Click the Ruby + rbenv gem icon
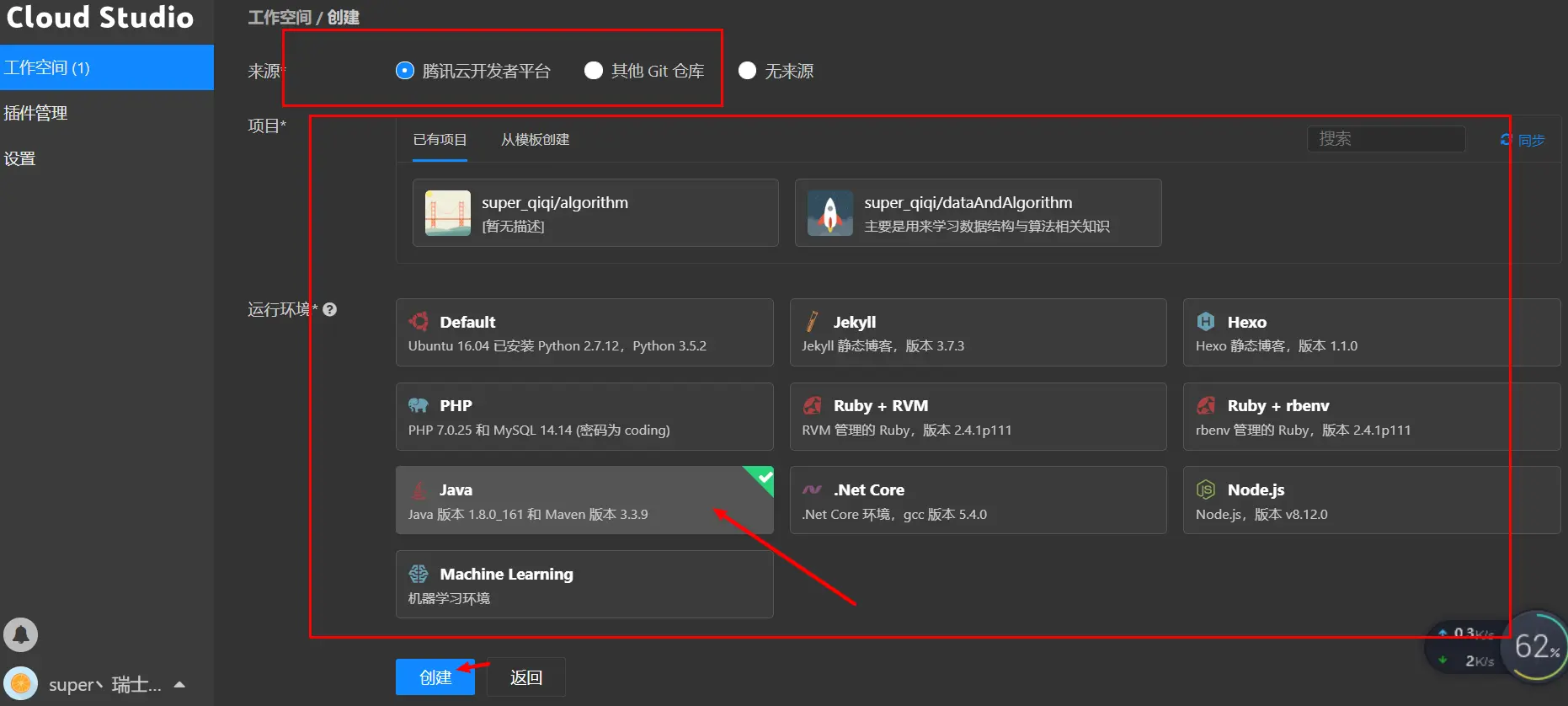 tap(1206, 405)
